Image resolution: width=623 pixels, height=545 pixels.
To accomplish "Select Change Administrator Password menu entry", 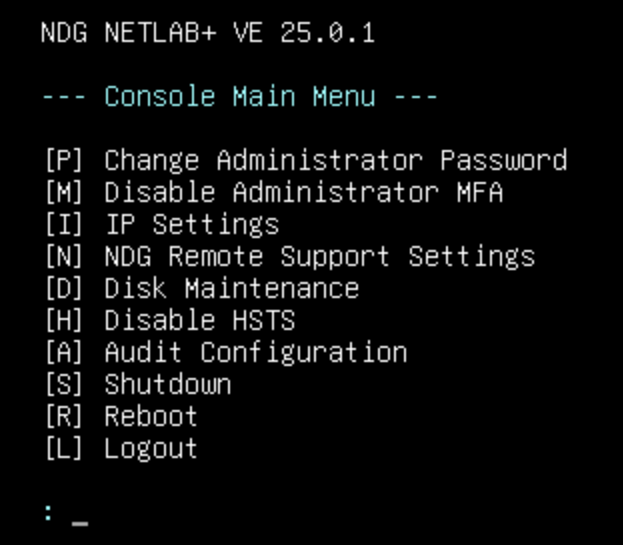I will coord(335,161).
